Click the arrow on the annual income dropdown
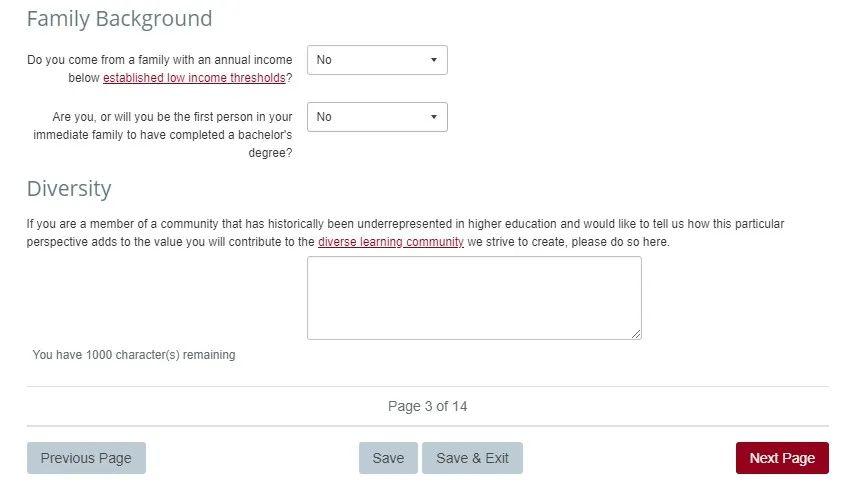Viewport: 855px width, 500px height. coord(433,60)
